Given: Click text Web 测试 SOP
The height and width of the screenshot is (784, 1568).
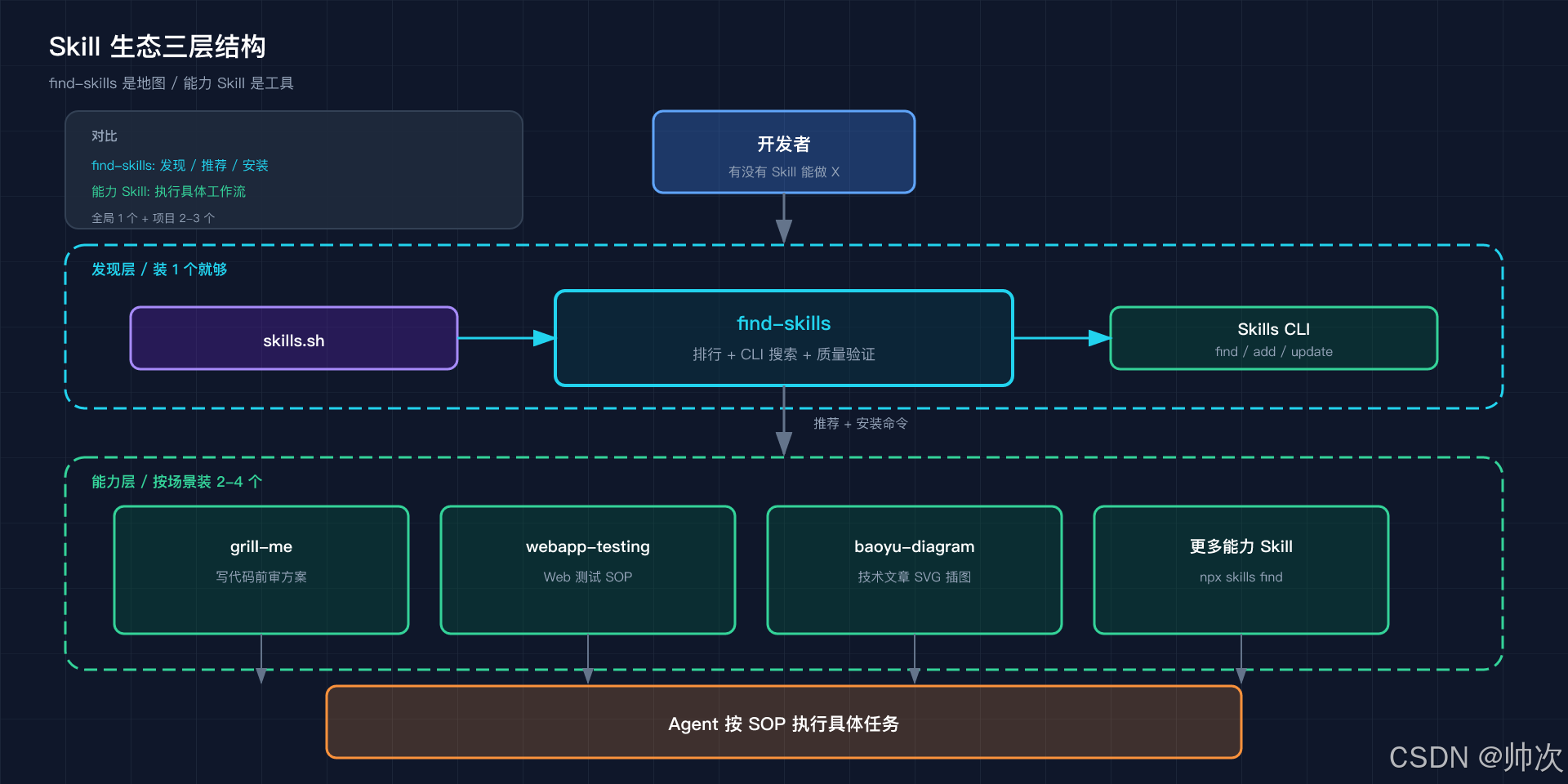Looking at the screenshot, I should (588, 577).
